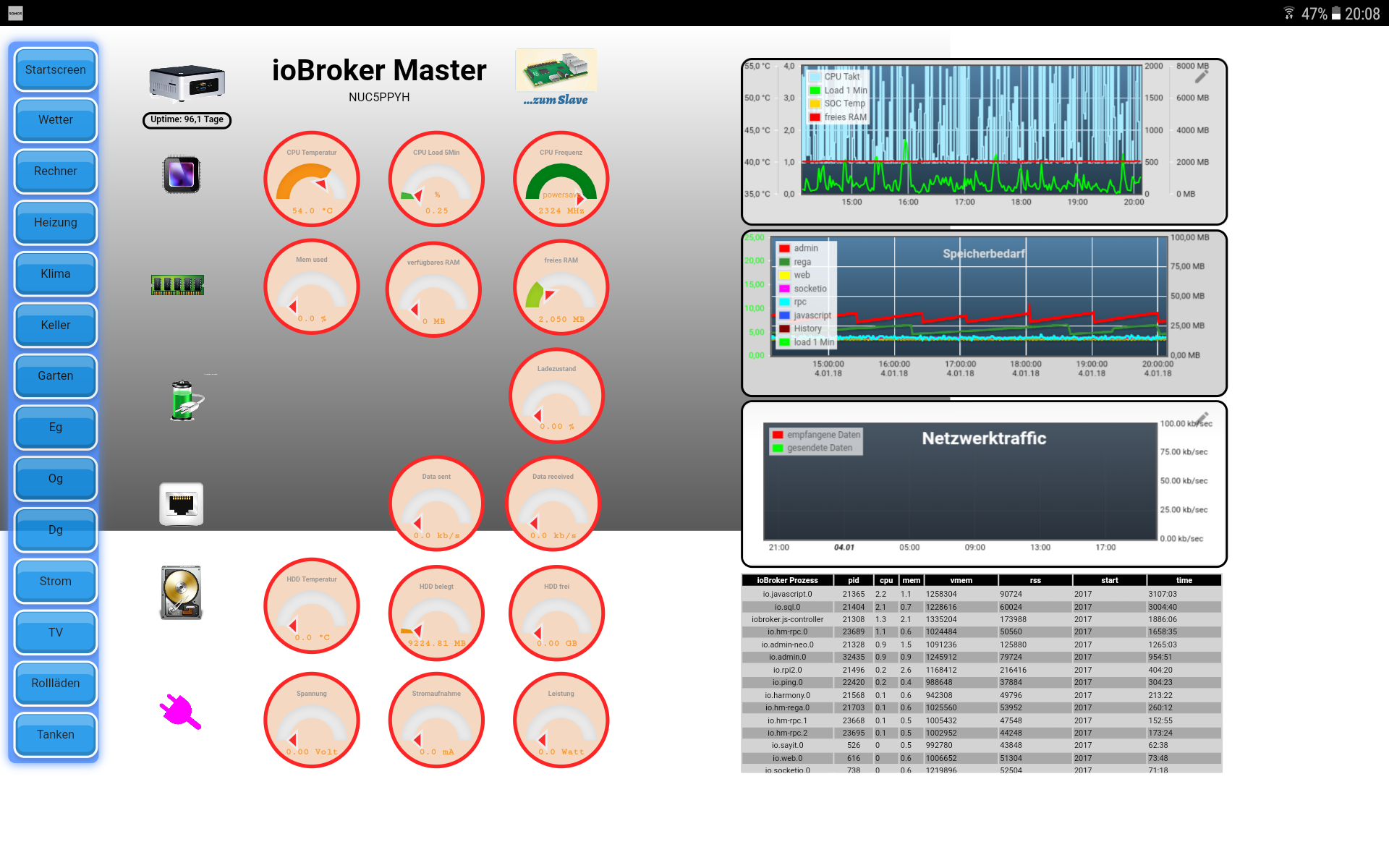Switch to the Og floor view
The width and height of the screenshot is (1389, 868).
(x=56, y=479)
